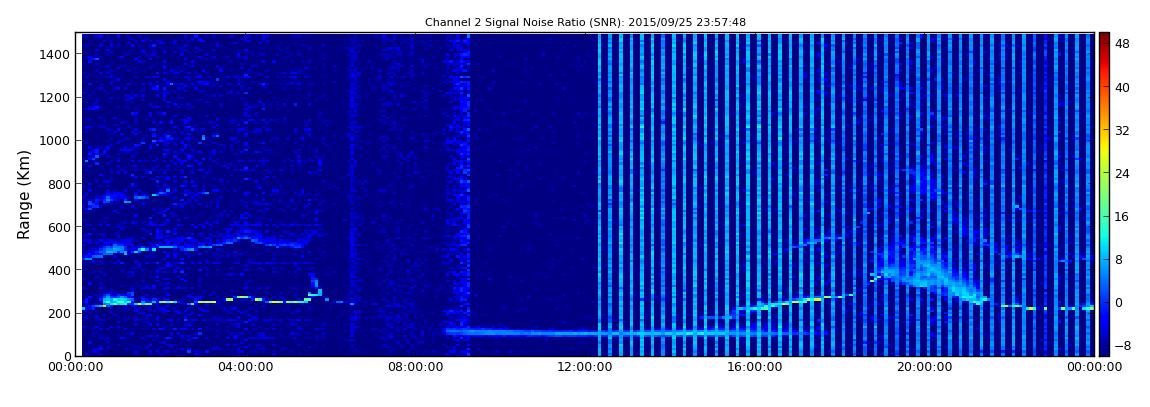
Task: Click the 16:00:00 time axis label
Action: pyautogui.click(x=753, y=367)
